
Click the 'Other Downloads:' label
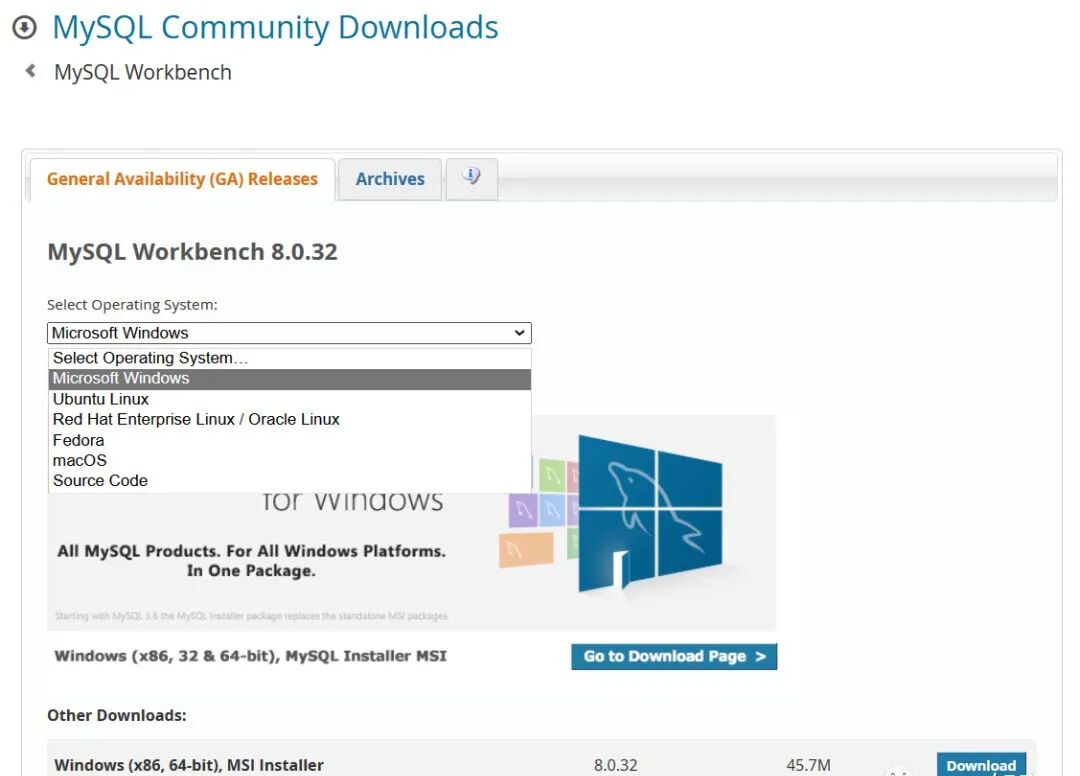coord(116,715)
